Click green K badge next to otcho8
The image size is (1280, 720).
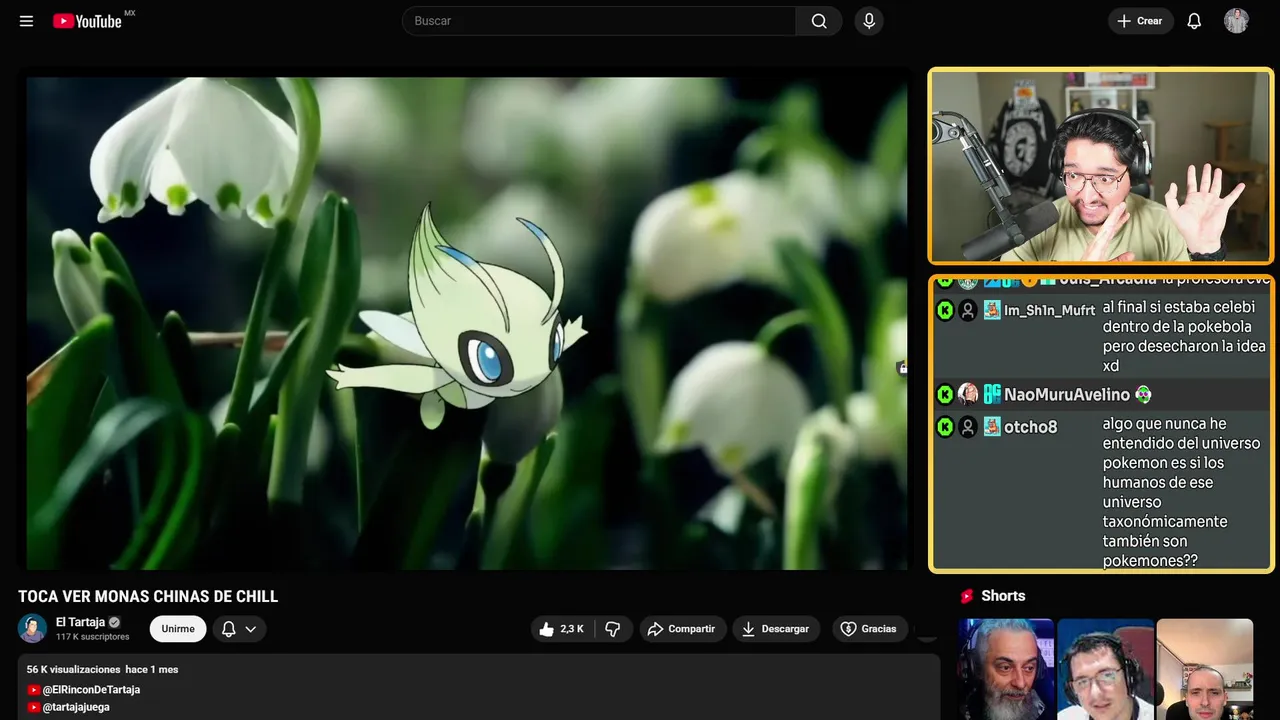click(x=945, y=427)
